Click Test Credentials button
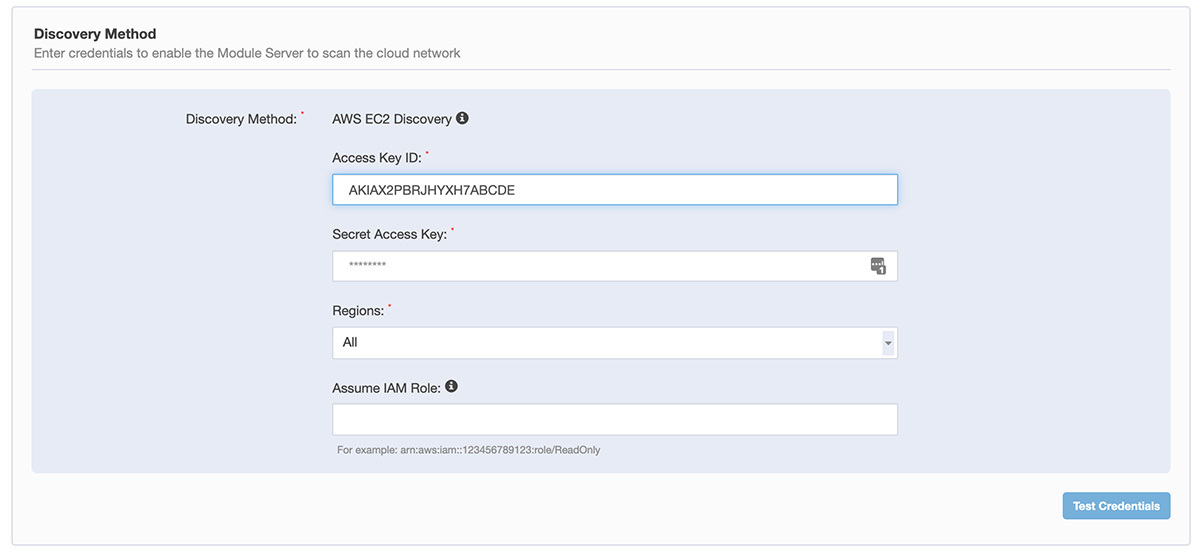Viewport: 1200px width, 555px height. coord(1116,506)
